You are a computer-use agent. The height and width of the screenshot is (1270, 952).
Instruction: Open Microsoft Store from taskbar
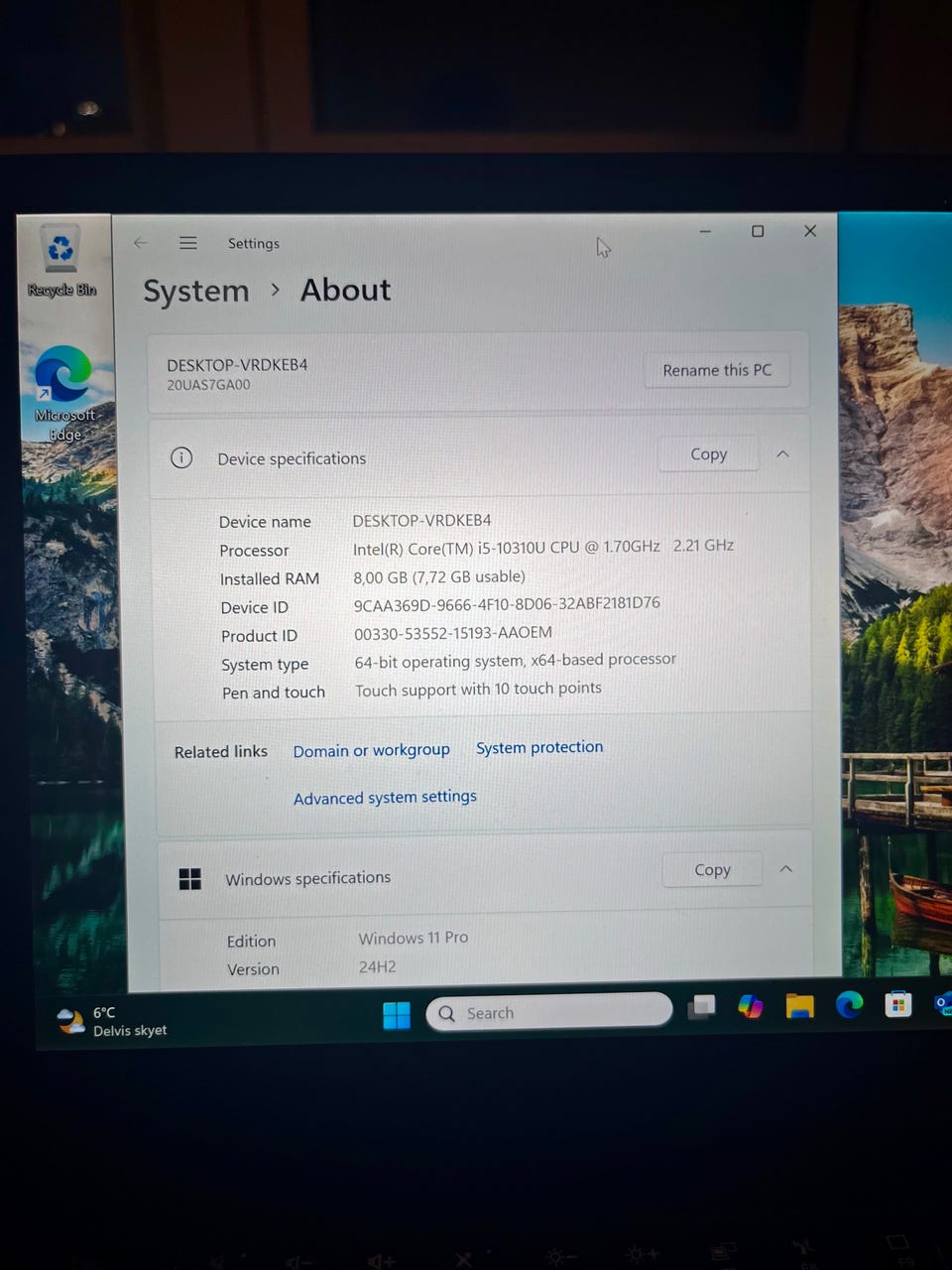point(897,1004)
